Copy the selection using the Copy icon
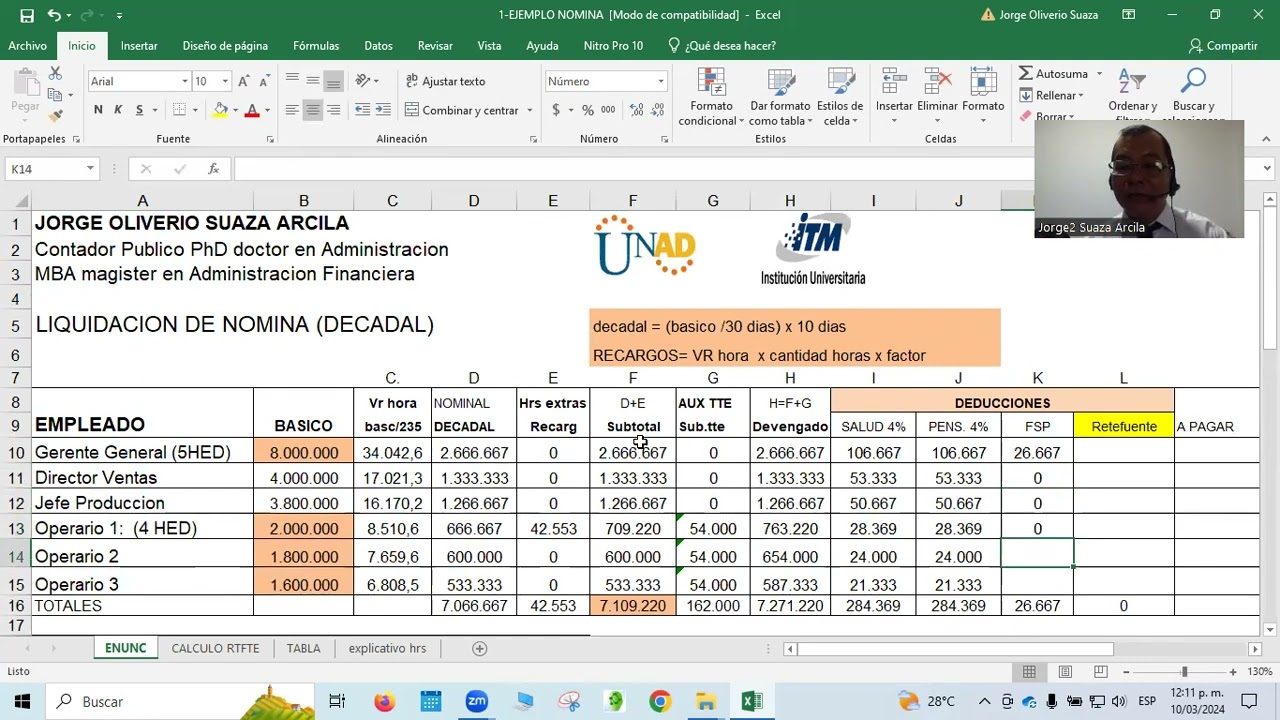Image resolution: width=1280 pixels, height=720 pixels. pos(55,95)
